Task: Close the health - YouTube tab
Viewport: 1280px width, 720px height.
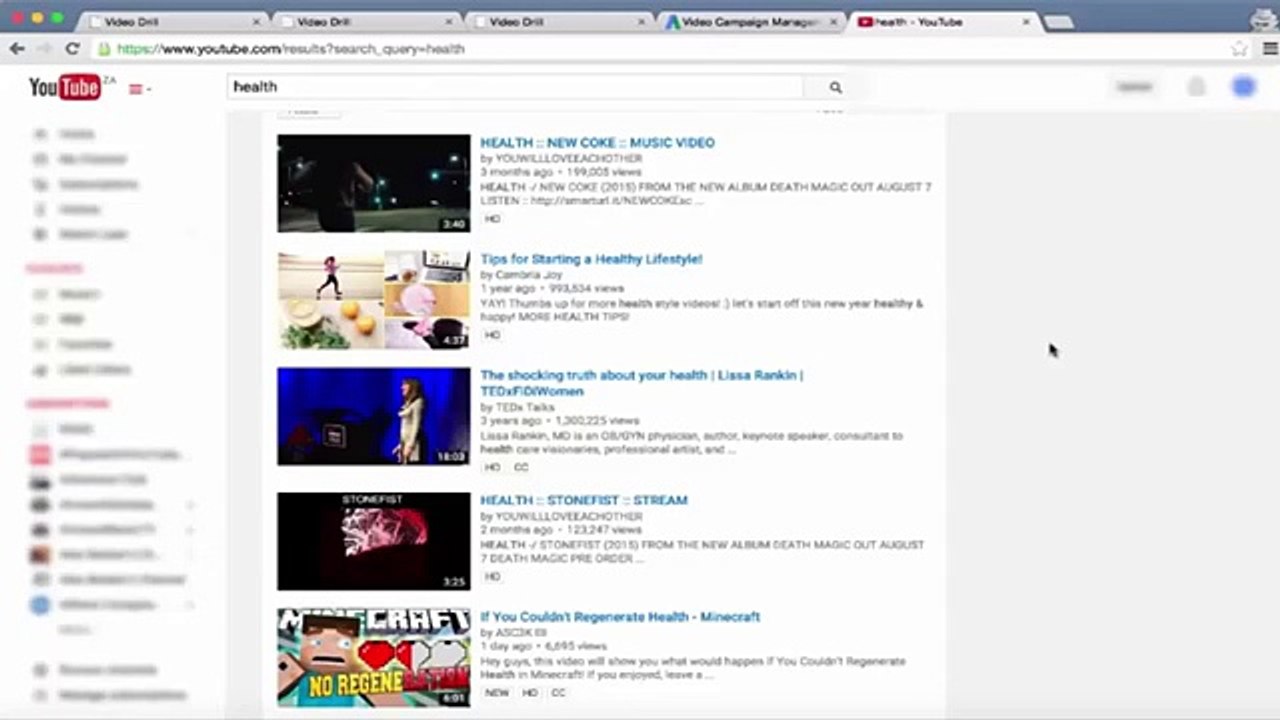Action: coord(1026,22)
